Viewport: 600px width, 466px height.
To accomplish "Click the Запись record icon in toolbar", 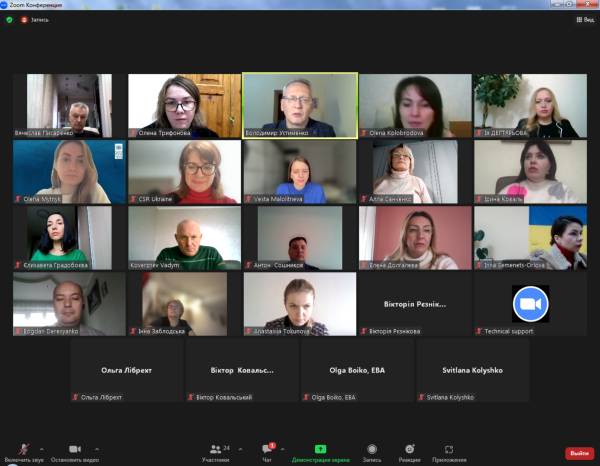I will point(372,451).
